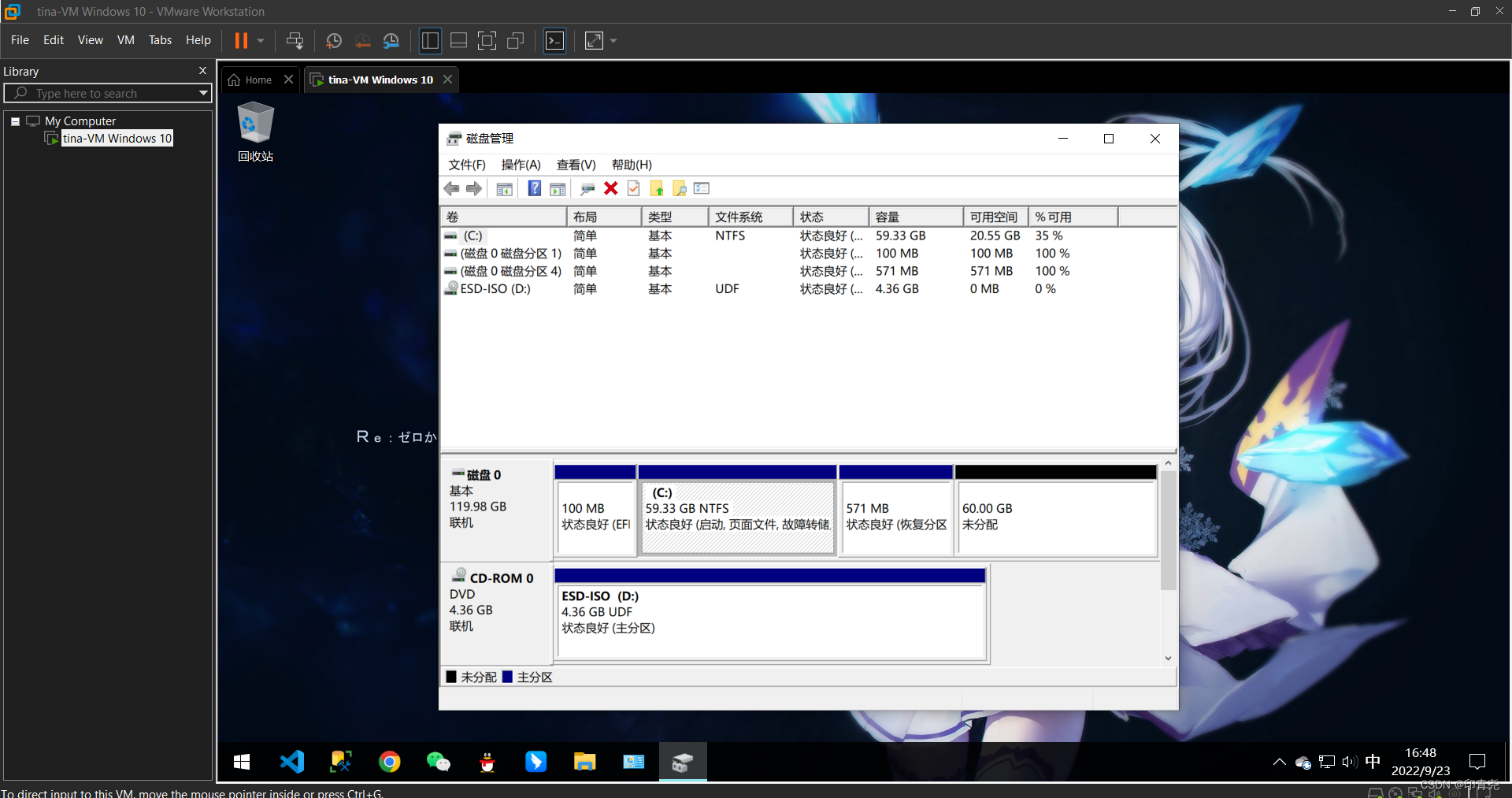Click the Back arrow in Disk Management toolbar
1512x798 pixels.
pyautogui.click(x=451, y=188)
